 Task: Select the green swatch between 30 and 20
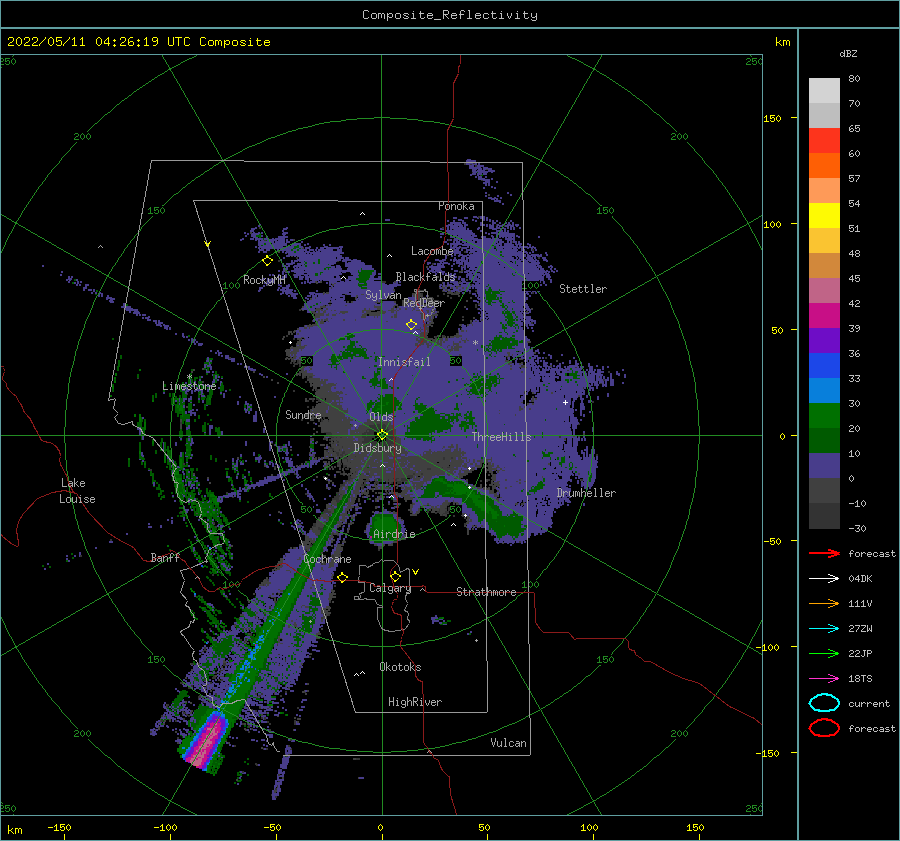(x=824, y=416)
